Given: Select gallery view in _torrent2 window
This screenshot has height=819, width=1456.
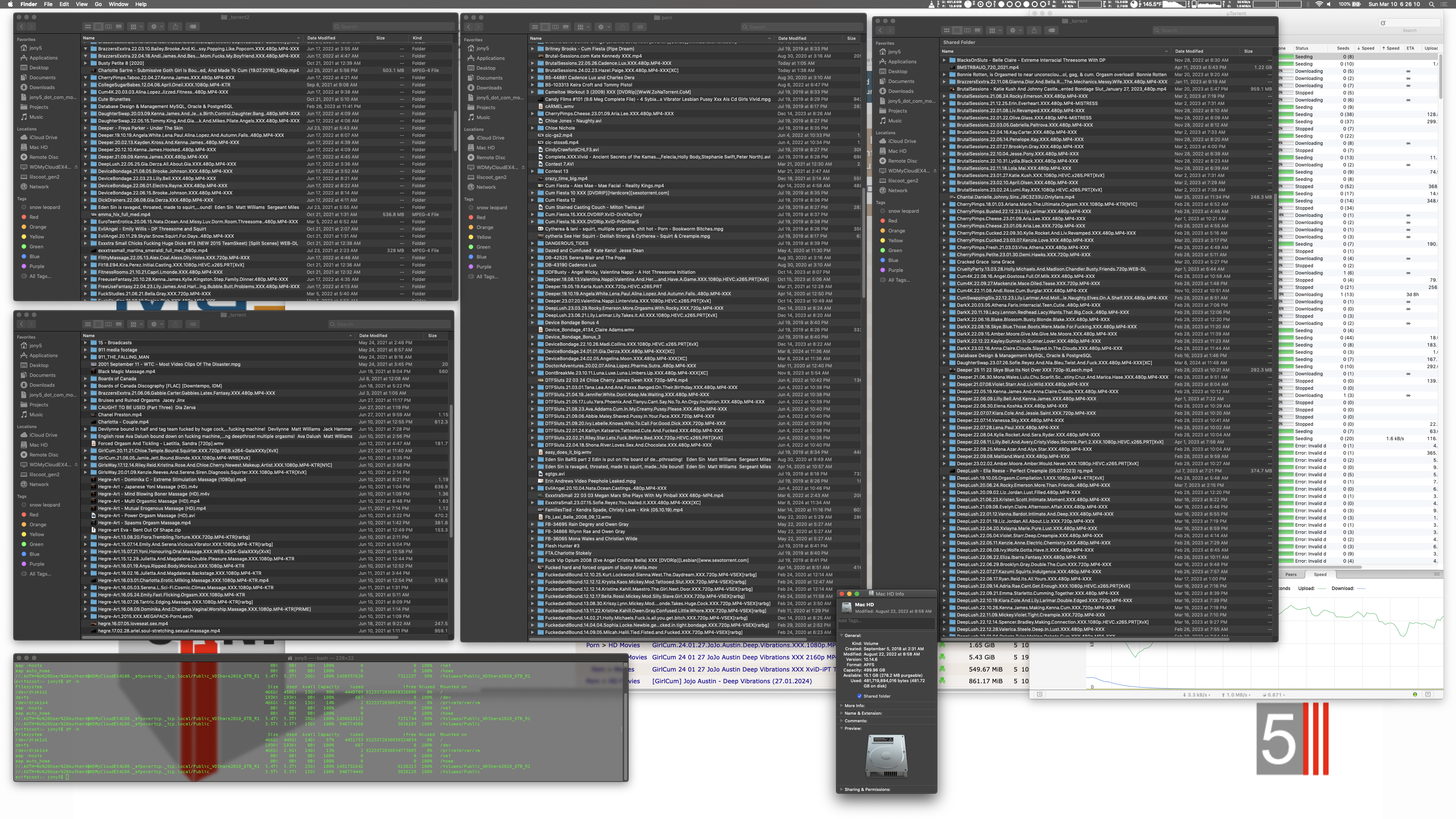Looking at the screenshot, I should 119,27.
